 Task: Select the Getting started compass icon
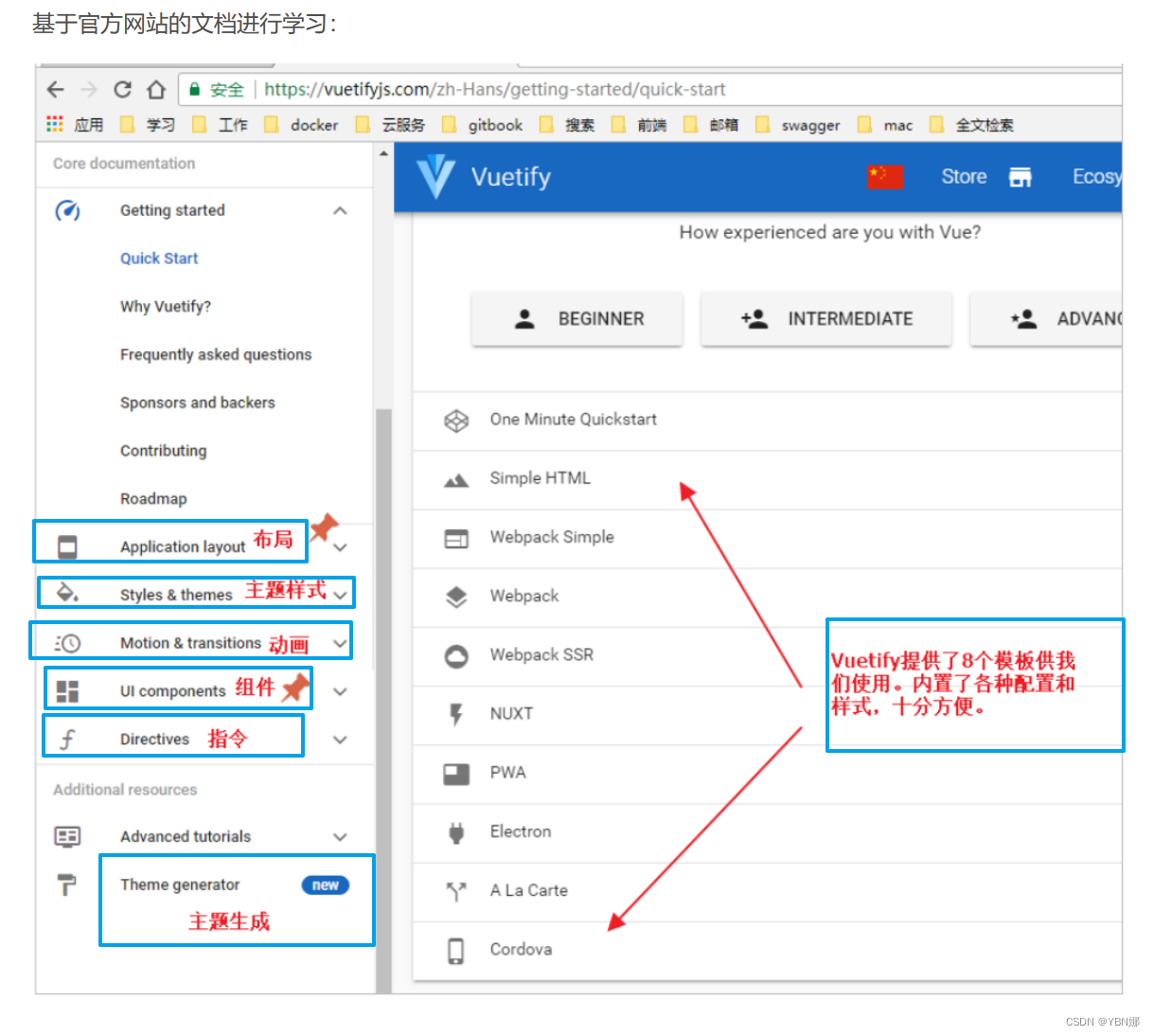[67, 211]
